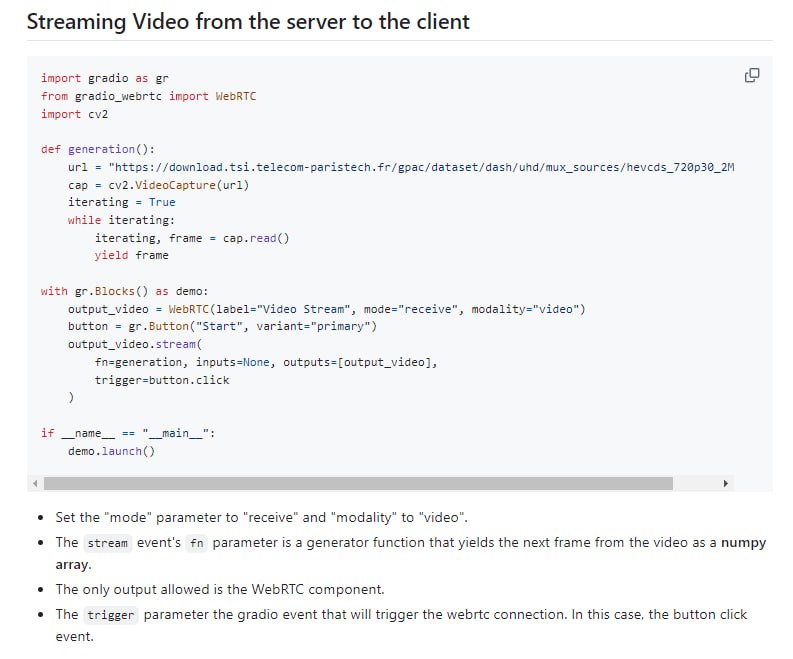Viewport: 793px width, 659px height.
Task: Click the "def generation():" code line
Action: pyautogui.click(x=98, y=149)
